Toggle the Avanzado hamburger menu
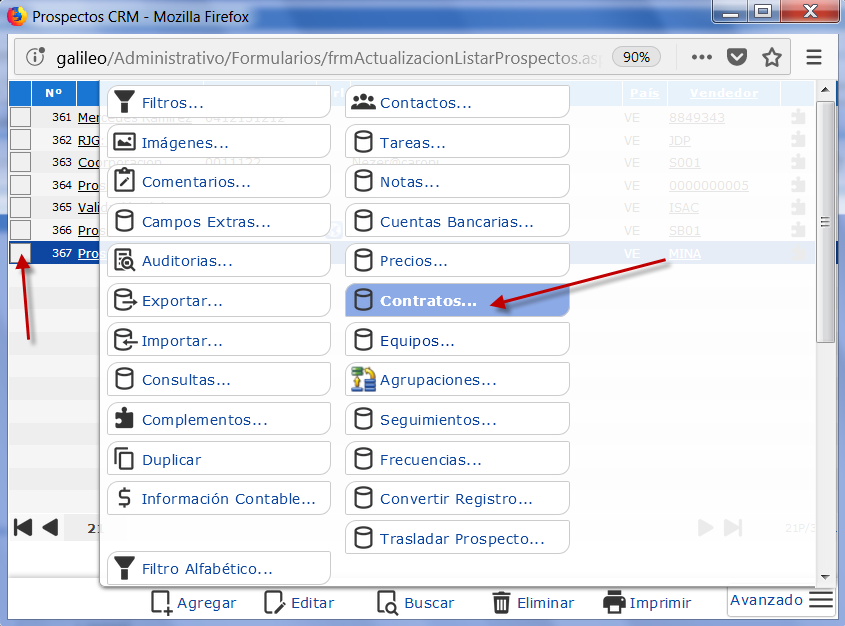Screen dimensions: 845x626 (821, 600)
